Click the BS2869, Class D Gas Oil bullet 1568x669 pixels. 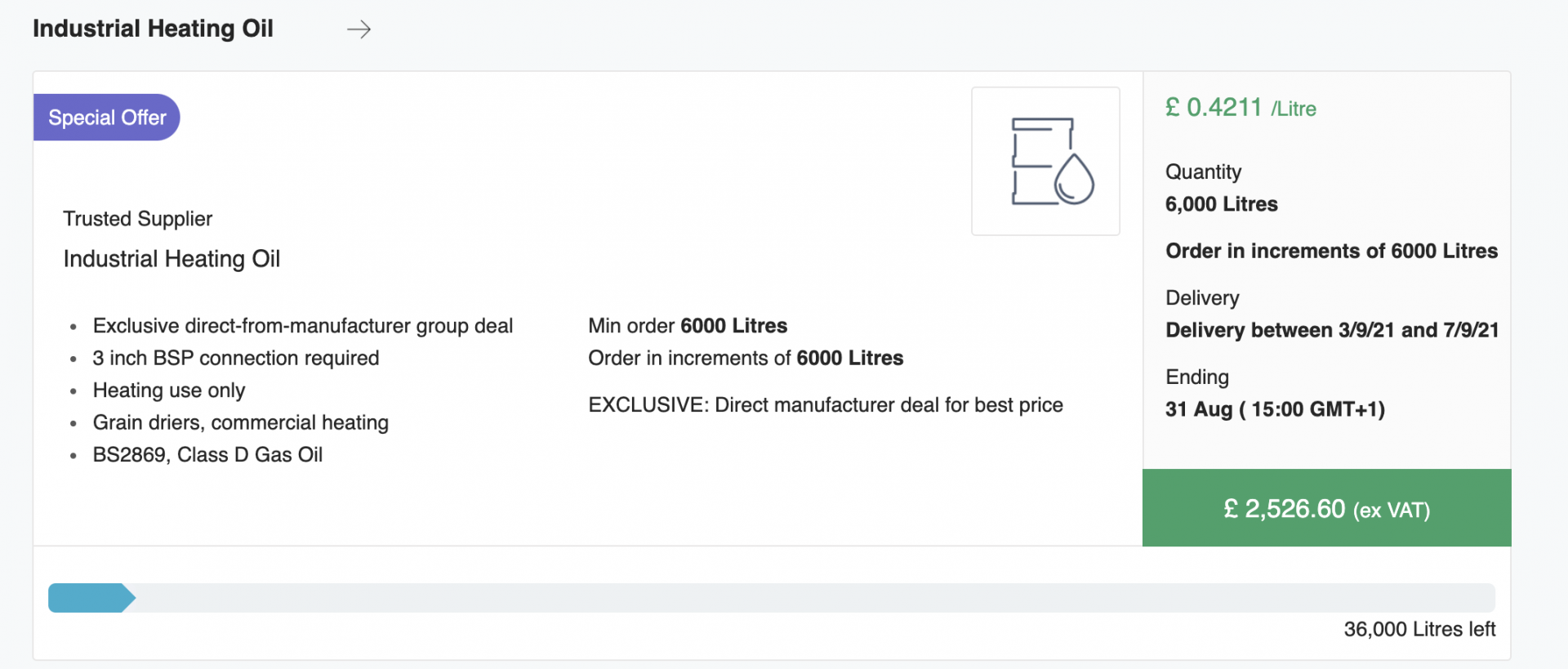pos(207,455)
